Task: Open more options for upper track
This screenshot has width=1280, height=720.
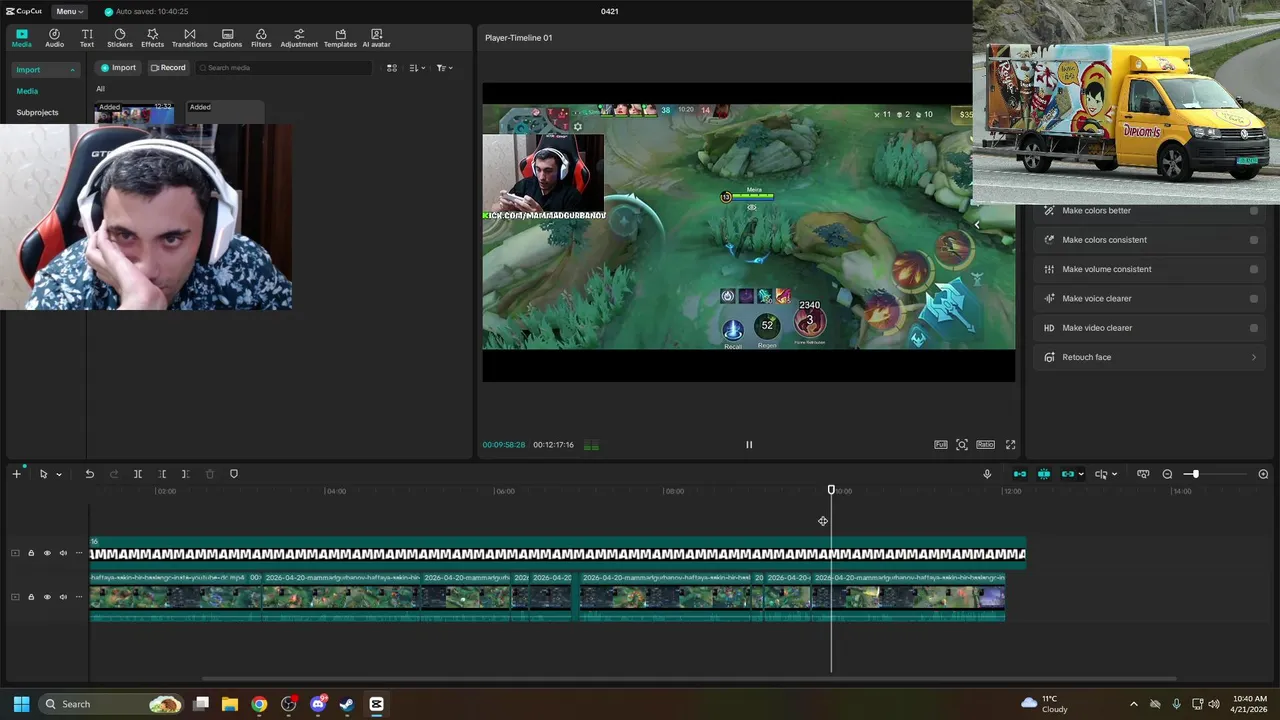Action: click(79, 553)
